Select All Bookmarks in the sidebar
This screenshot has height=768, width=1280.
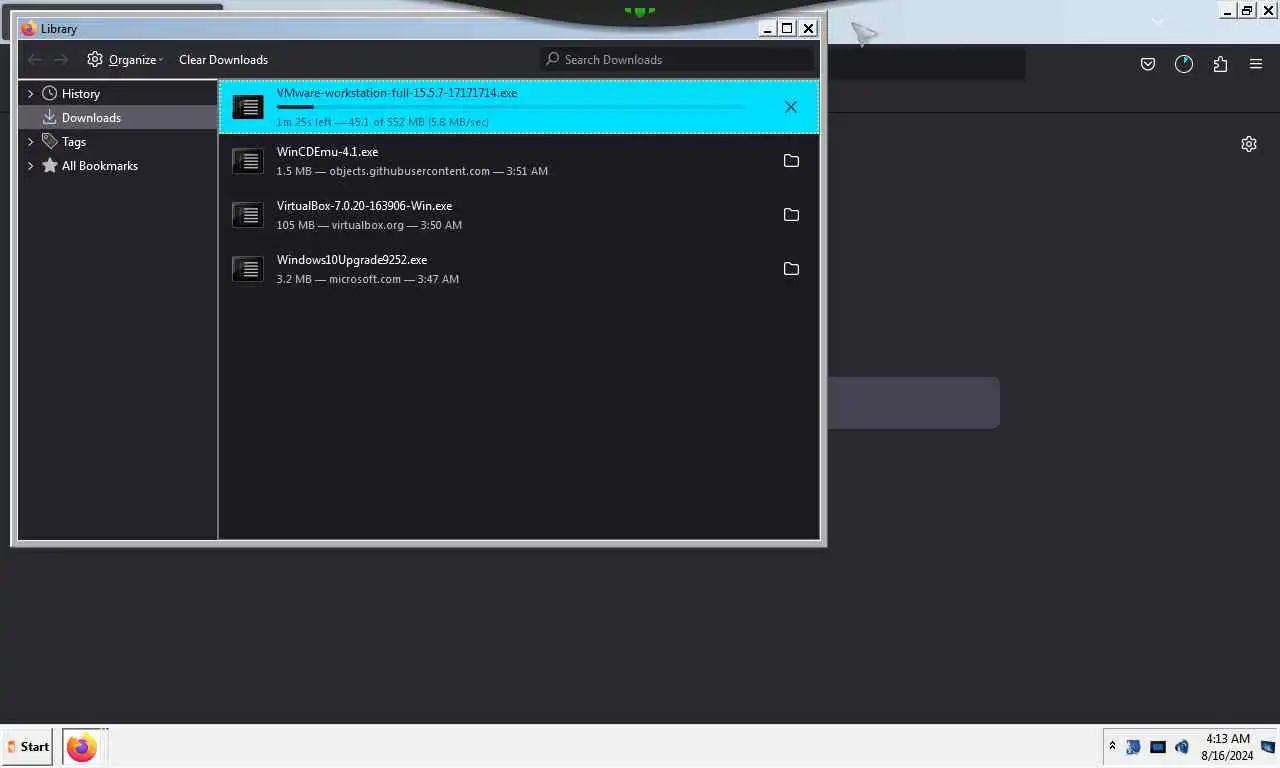coord(100,166)
